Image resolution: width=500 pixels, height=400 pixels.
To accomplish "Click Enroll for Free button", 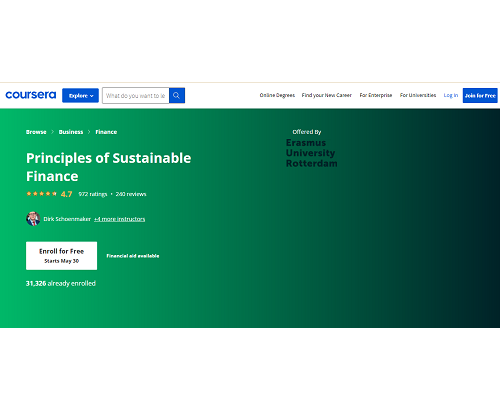I will pyautogui.click(x=62, y=256).
